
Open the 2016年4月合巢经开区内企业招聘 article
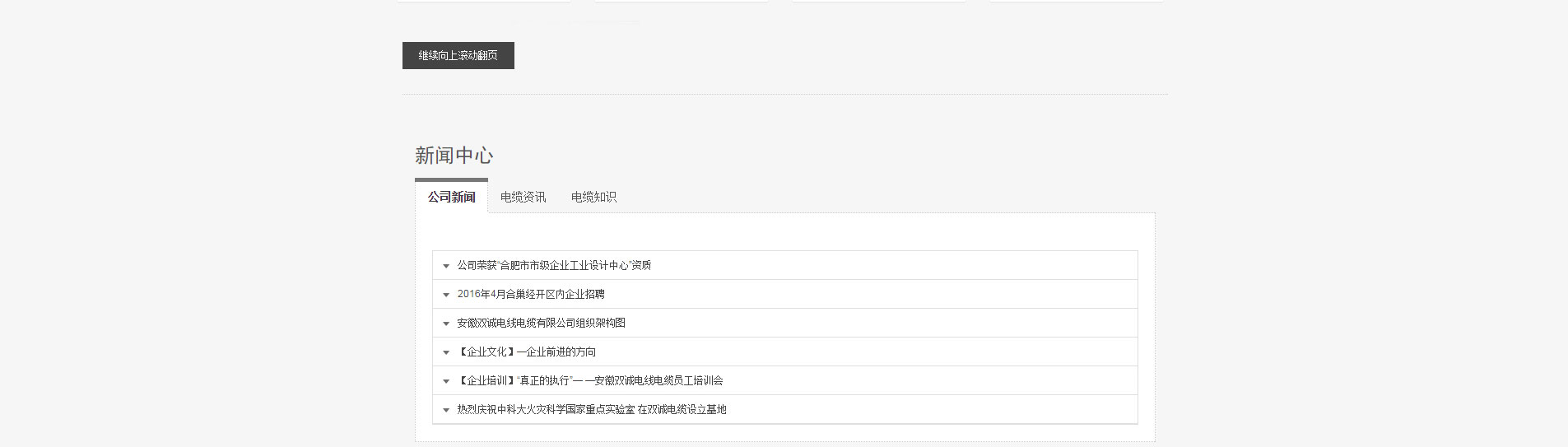click(x=531, y=294)
